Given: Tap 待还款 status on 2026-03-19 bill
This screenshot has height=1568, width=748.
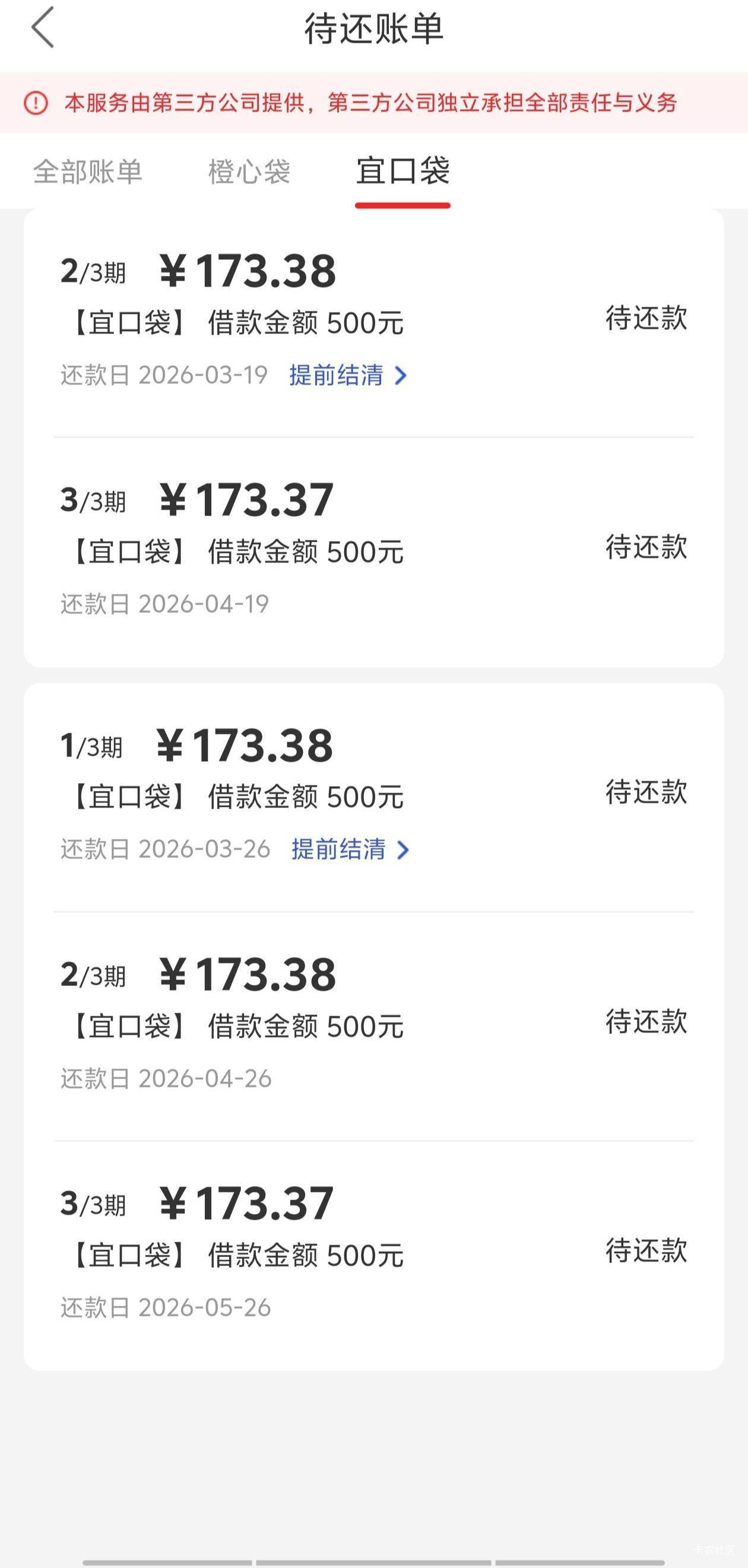Looking at the screenshot, I should (x=646, y=319).
